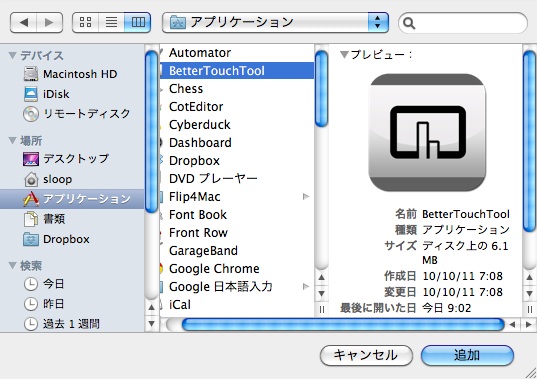Select Macintosh HD drive icon

pyautogui.click(x=30, y=74)
